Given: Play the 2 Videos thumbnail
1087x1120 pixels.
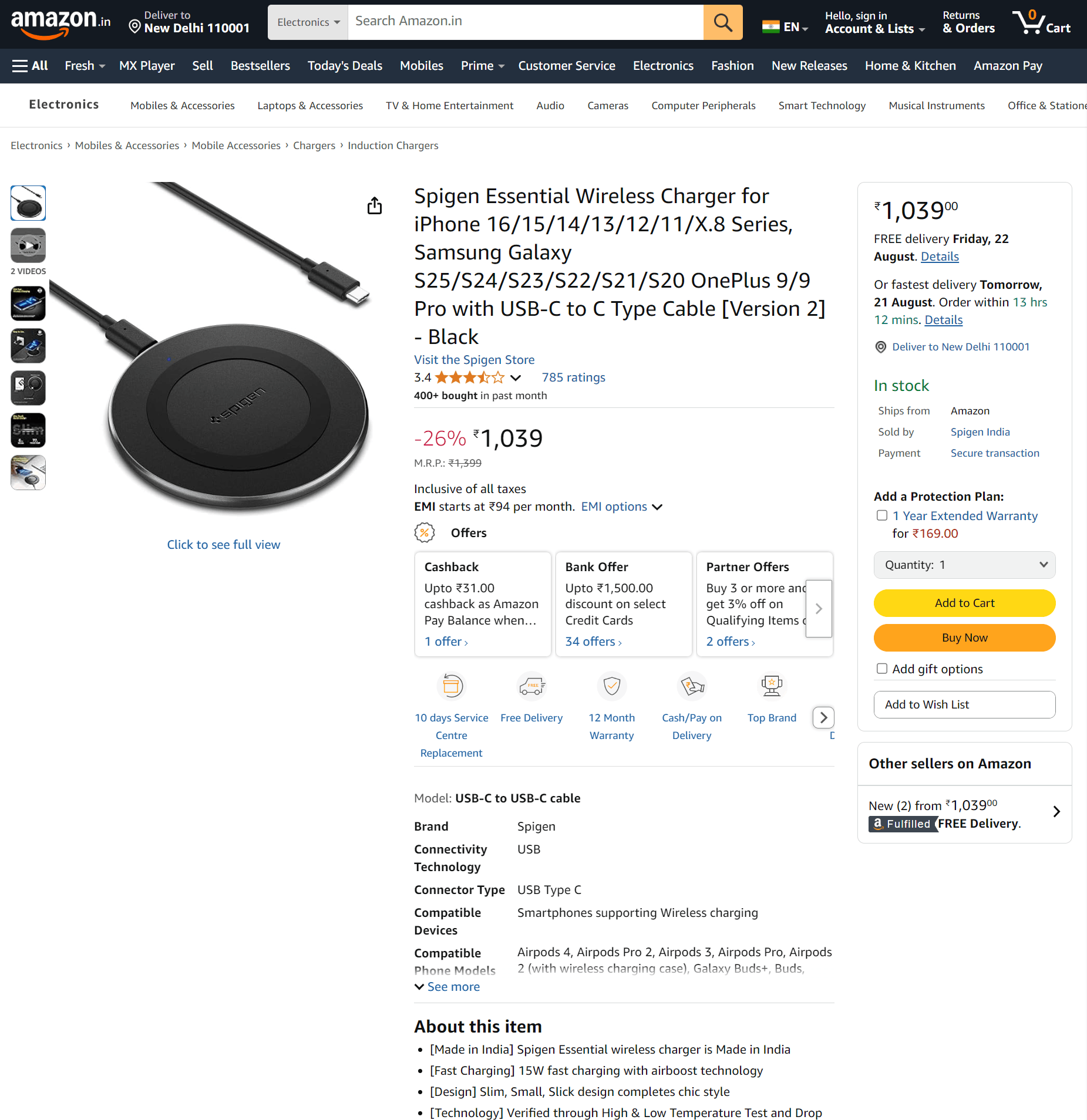Looking at the screenshot, I should [x=28, y=246].
